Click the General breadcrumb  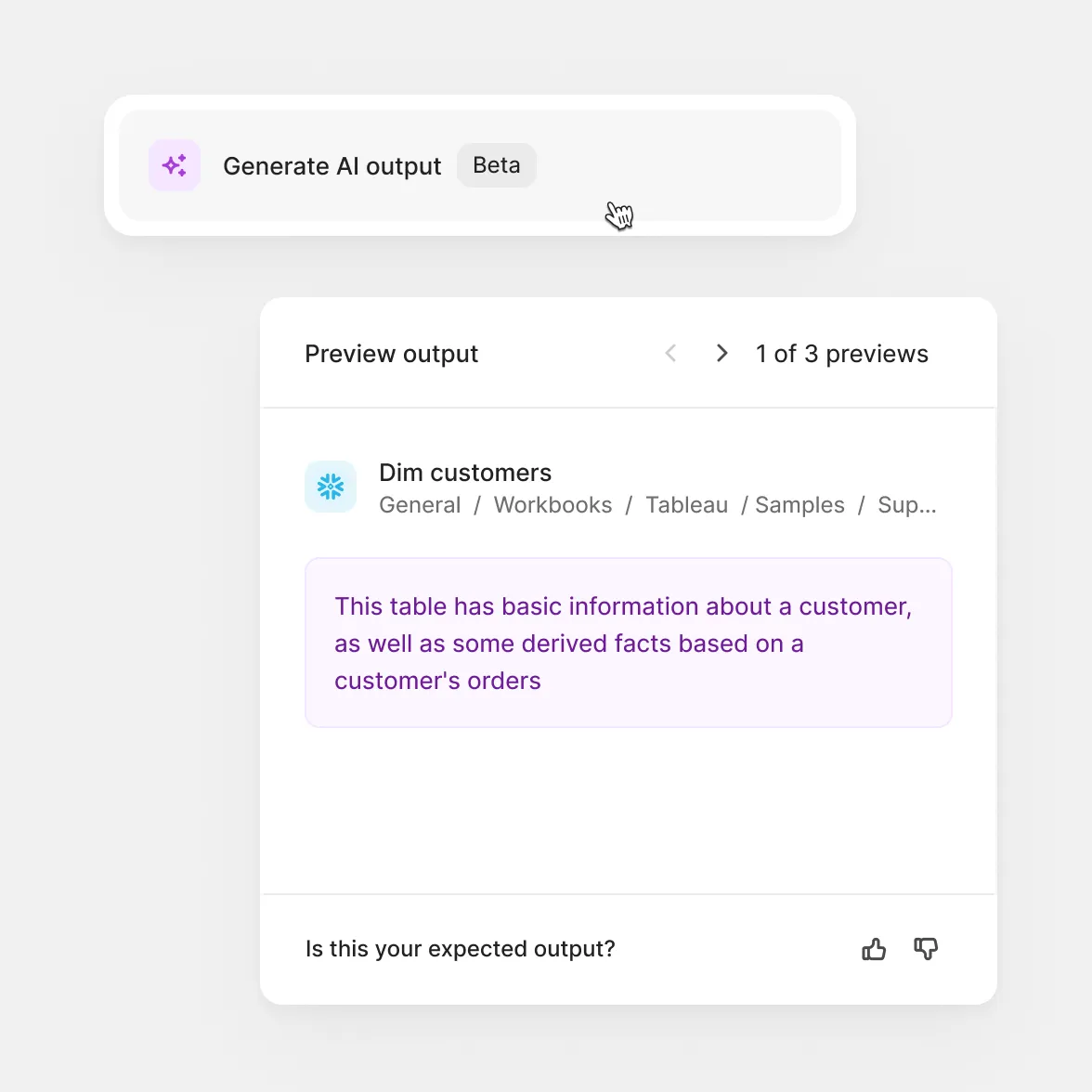(420, 505)
